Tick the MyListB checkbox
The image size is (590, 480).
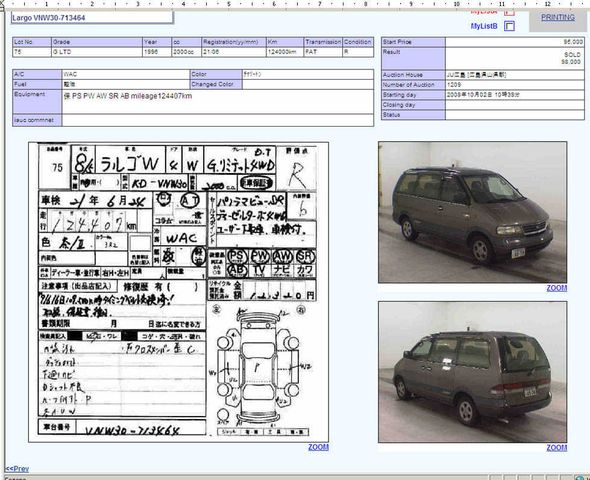click(x=509, y=26)
